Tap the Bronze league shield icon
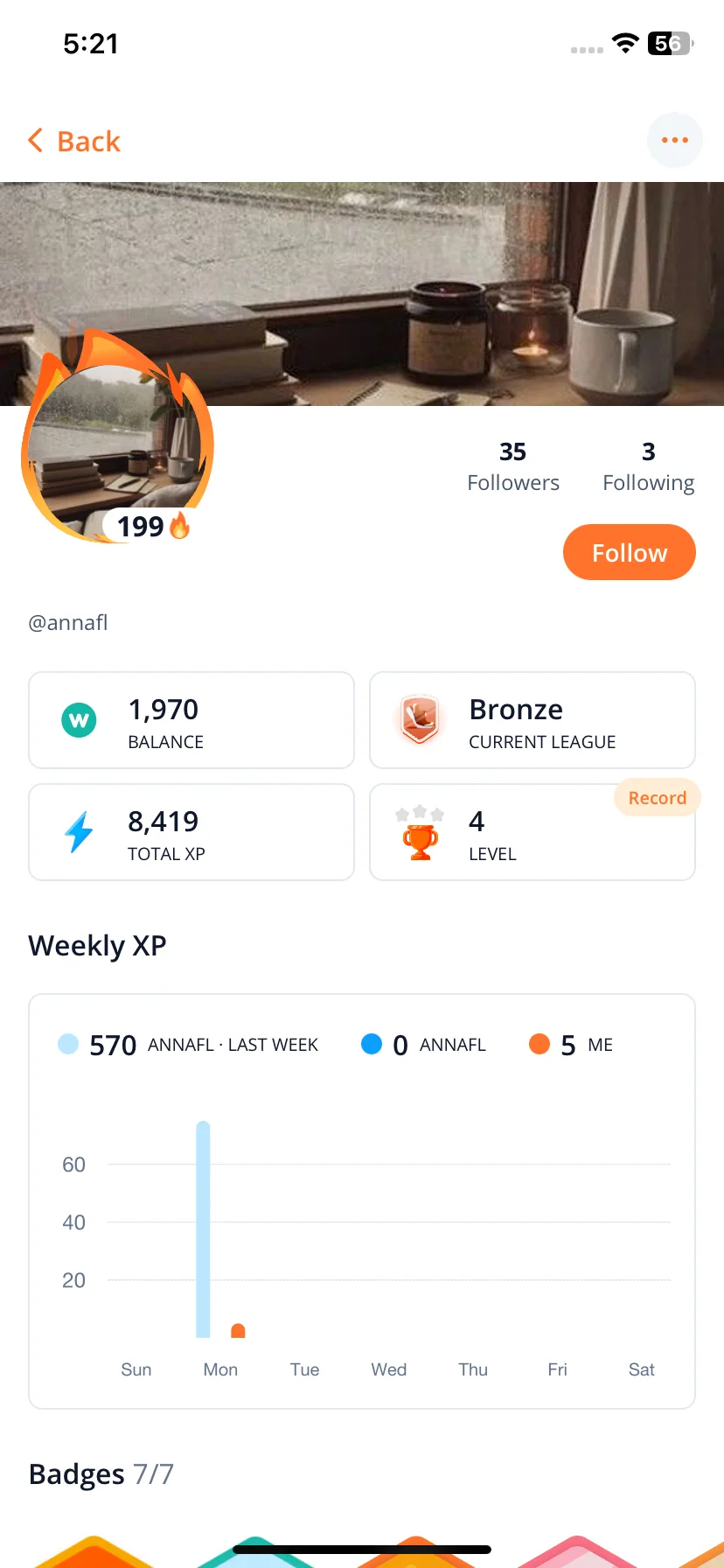 pos(420,719)
